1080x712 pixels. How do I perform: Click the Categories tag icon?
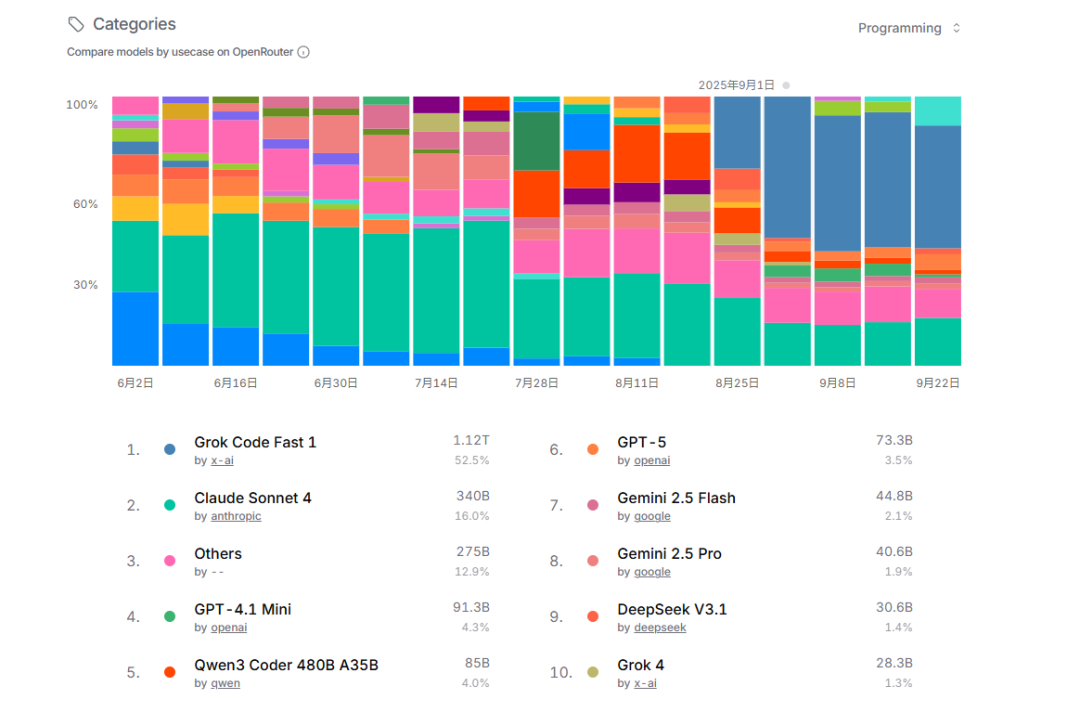[76, 24]
